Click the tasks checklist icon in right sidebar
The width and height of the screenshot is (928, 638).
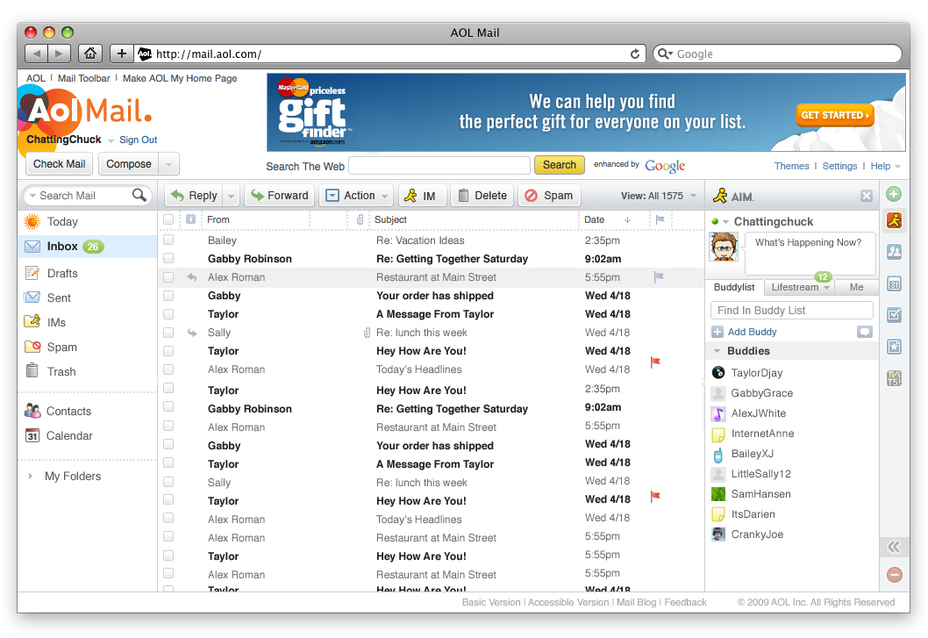893,314
